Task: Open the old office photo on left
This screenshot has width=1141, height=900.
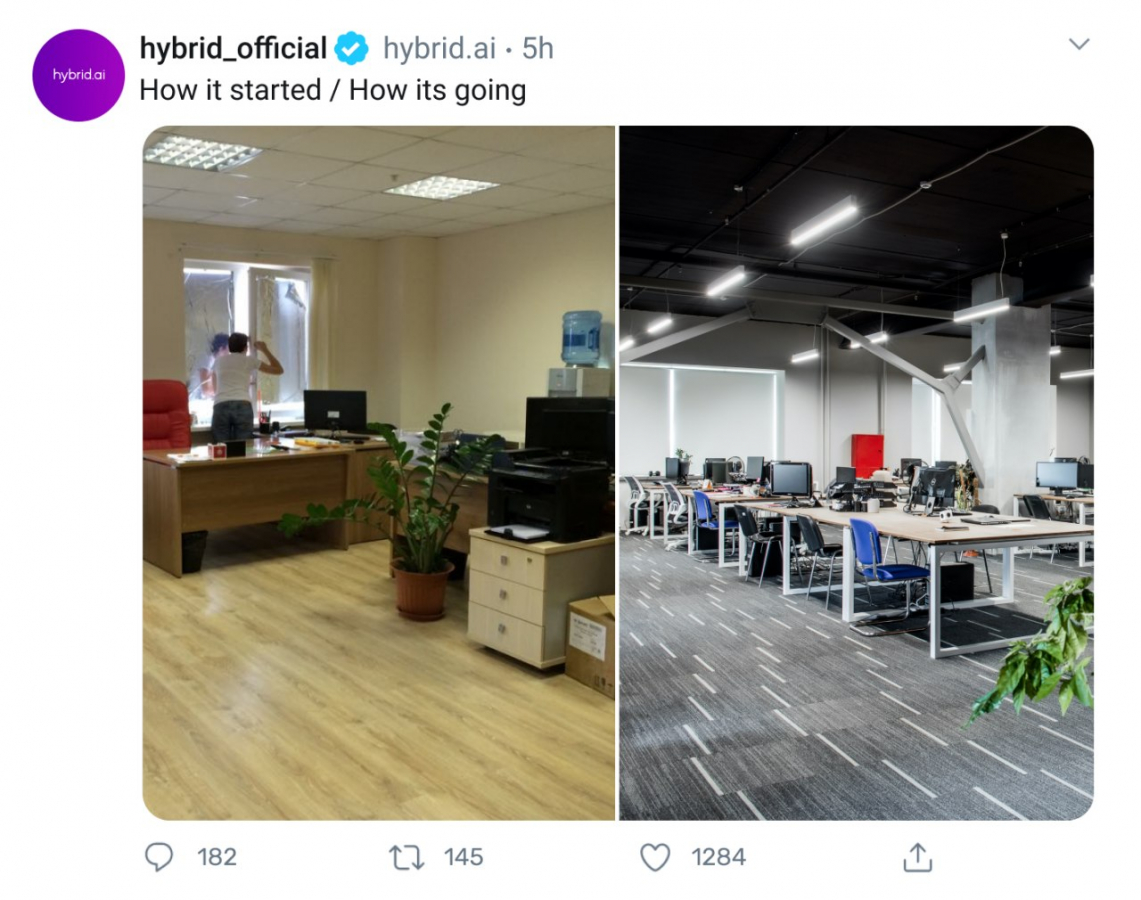Action: (x=378, y=473)
